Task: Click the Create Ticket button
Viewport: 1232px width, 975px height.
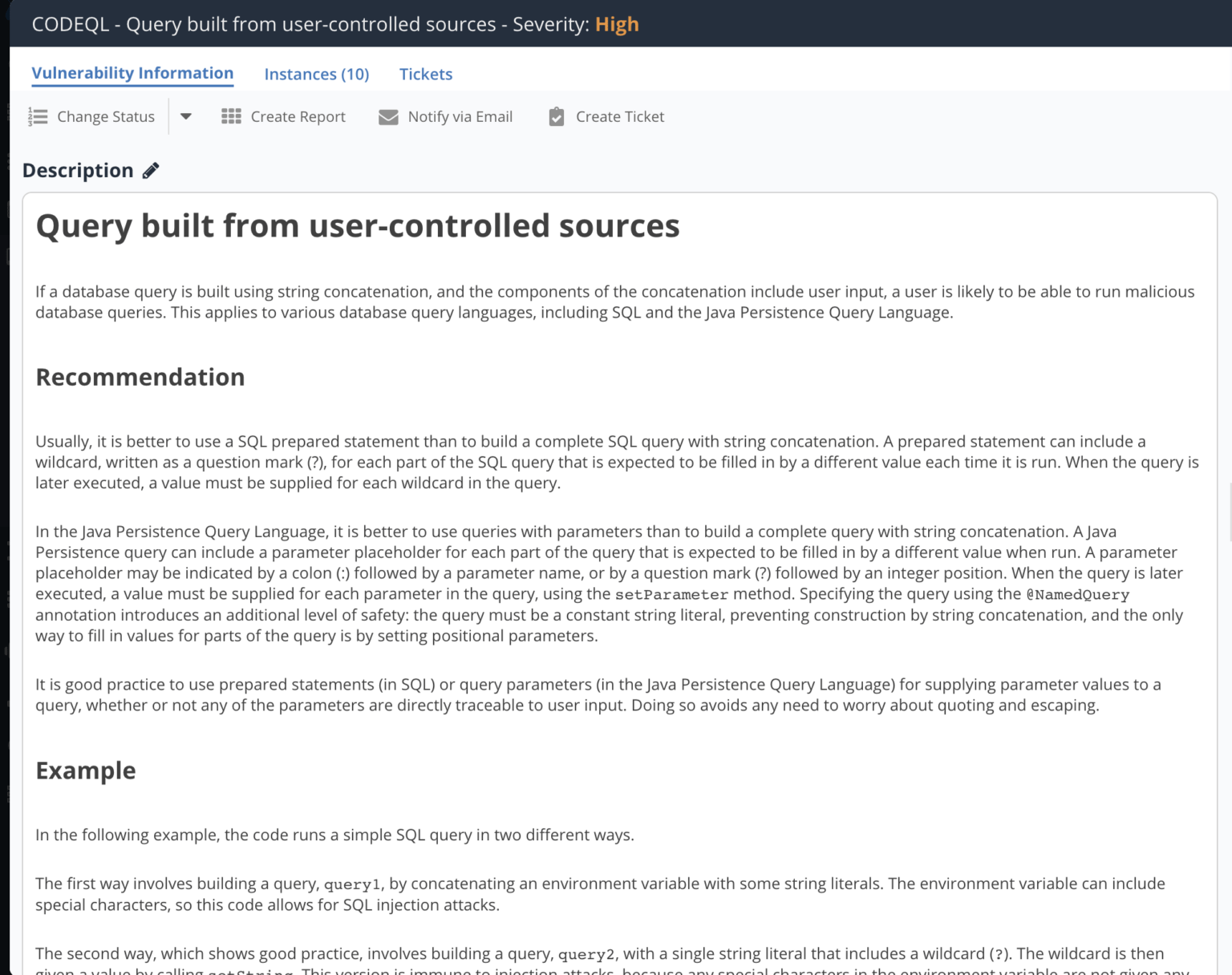Action: coord(620,116)
